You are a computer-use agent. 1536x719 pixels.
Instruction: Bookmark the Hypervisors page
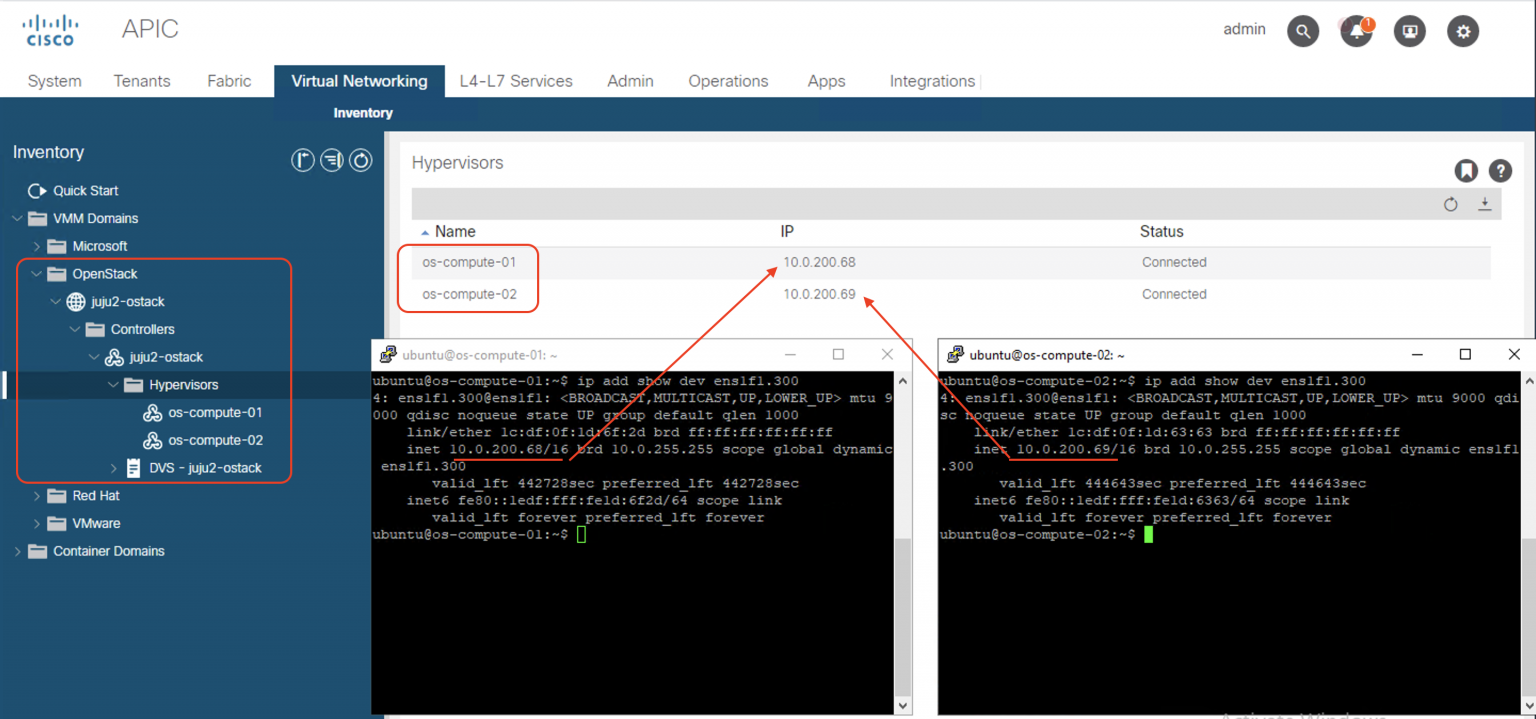click(x=1465, y=170)
